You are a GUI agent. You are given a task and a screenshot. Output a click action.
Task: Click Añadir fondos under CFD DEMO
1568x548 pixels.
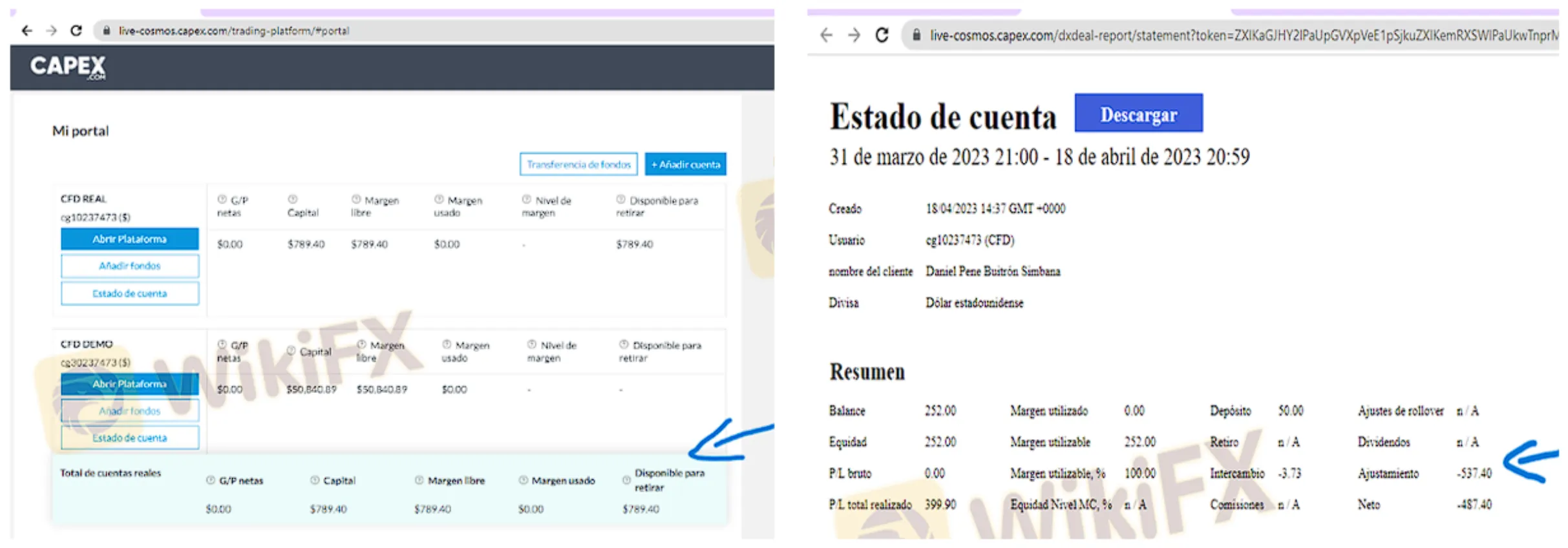(x=130, y=411)
